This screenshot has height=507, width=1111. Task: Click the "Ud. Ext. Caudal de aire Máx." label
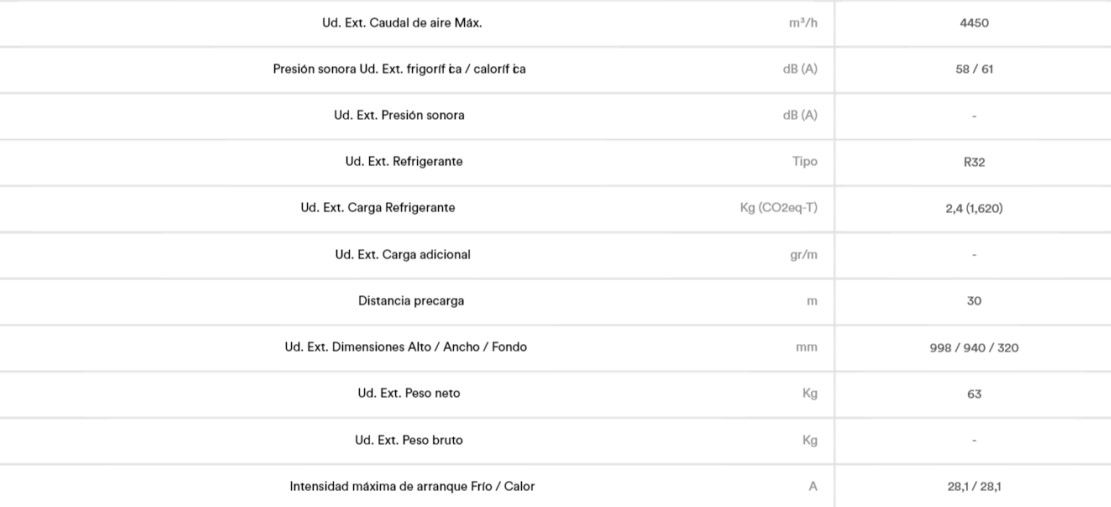[401, 23]
